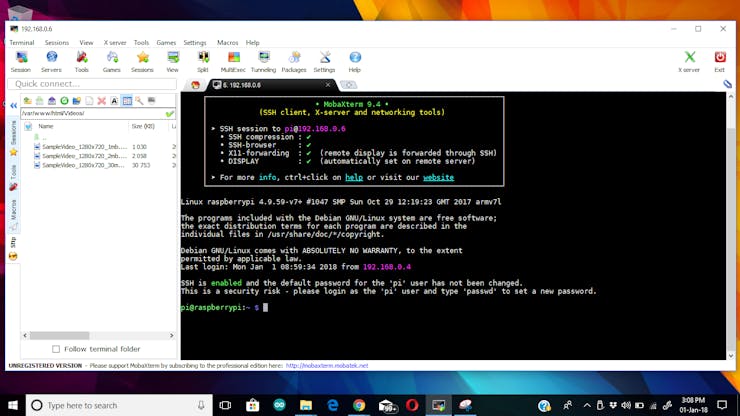The width and height of the screenshot is (740, 416).
Task: Open the Settings toolbar icon
Action: tap(324, 62)
